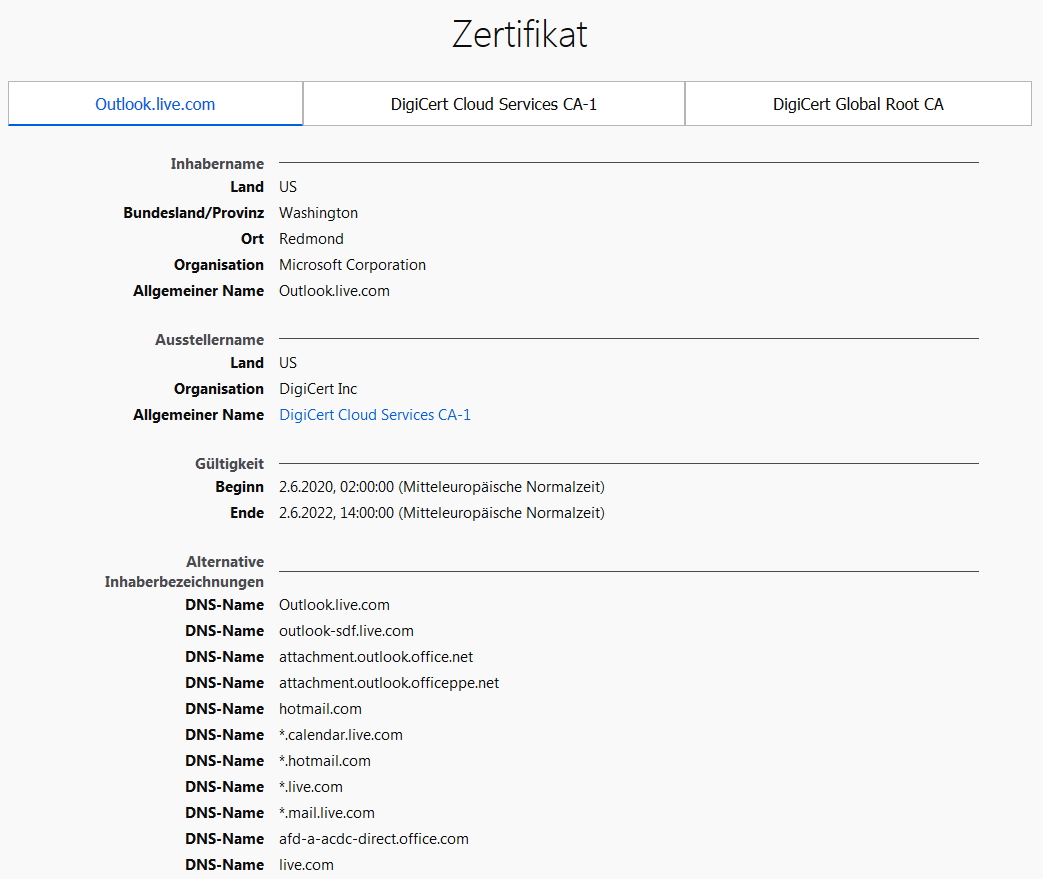Switch to DigiCert Cloud Services CA-1 tab
The image size is (1043, 879).
494,104
